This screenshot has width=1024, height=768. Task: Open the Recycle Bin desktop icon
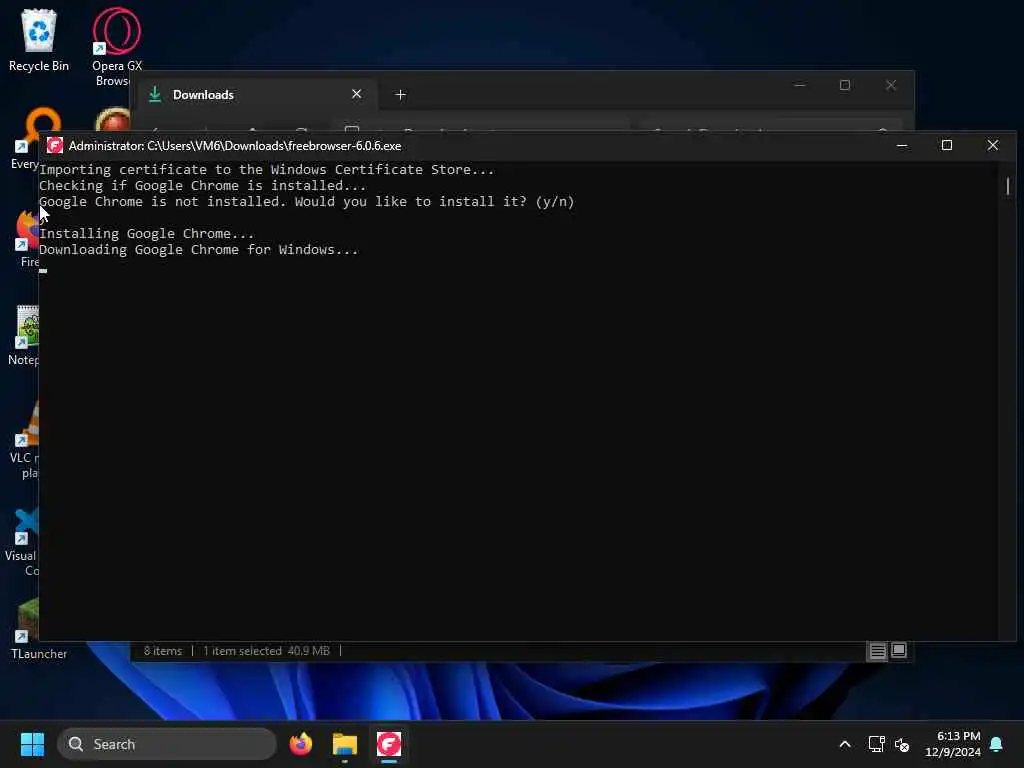39,40
